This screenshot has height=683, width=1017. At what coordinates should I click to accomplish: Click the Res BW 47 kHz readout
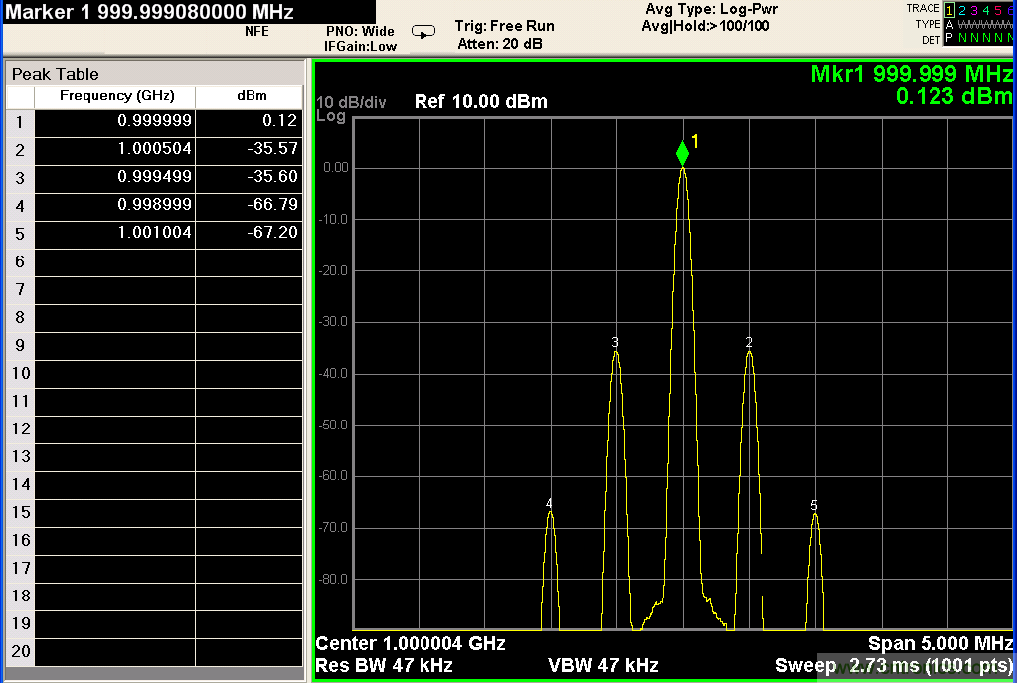coord(384,665)
